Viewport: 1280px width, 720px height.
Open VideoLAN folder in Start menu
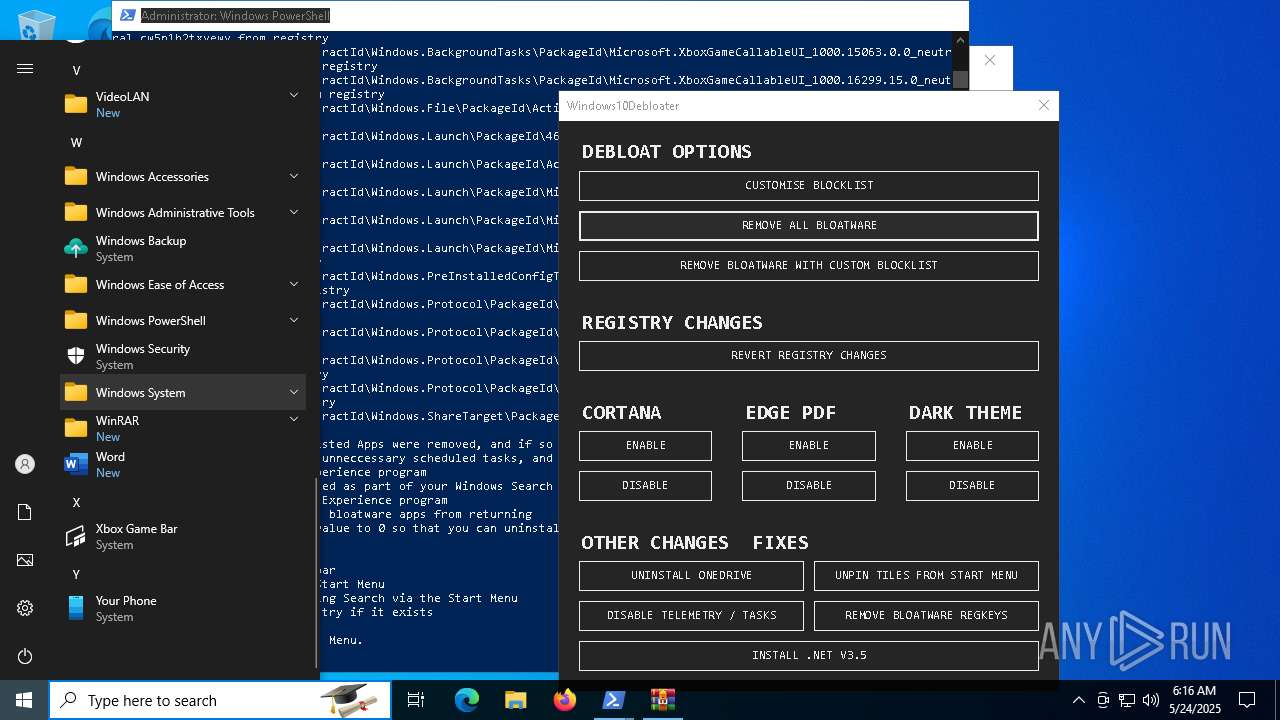tap(182, 104)
